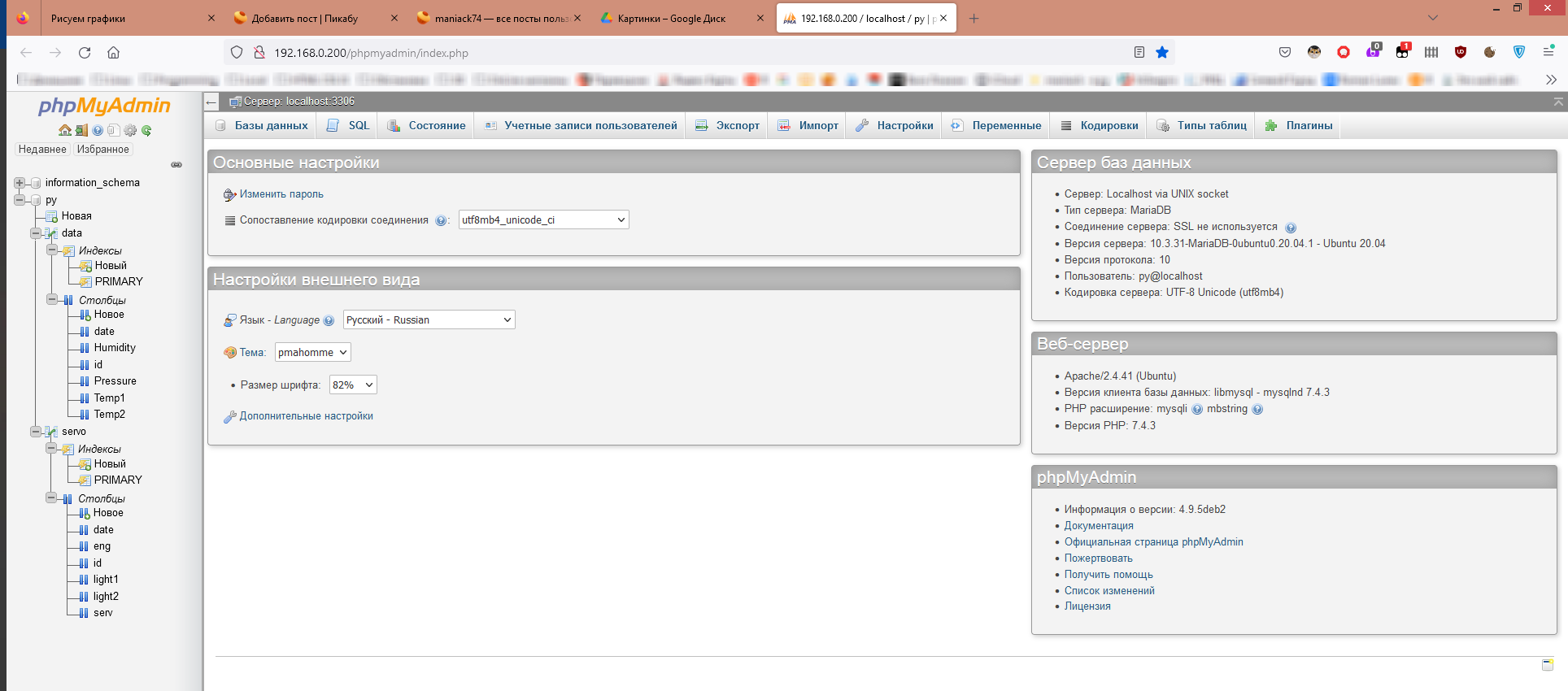Toggle the navigation panel with left arrow button
Screen dimensions: 1568x691
211,102
